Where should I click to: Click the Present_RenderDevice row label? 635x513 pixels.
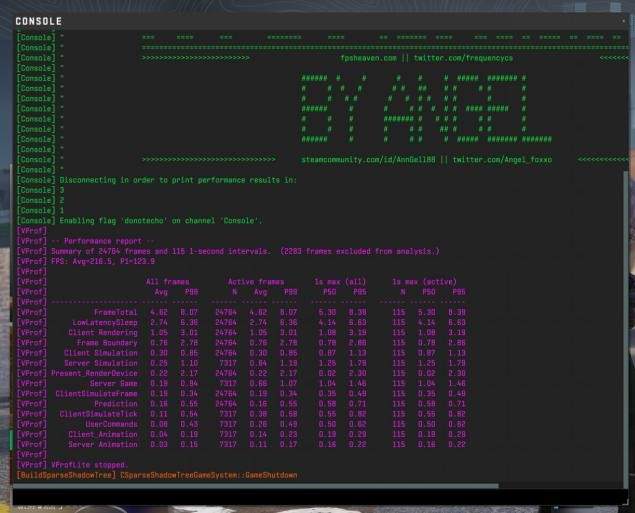94,373
